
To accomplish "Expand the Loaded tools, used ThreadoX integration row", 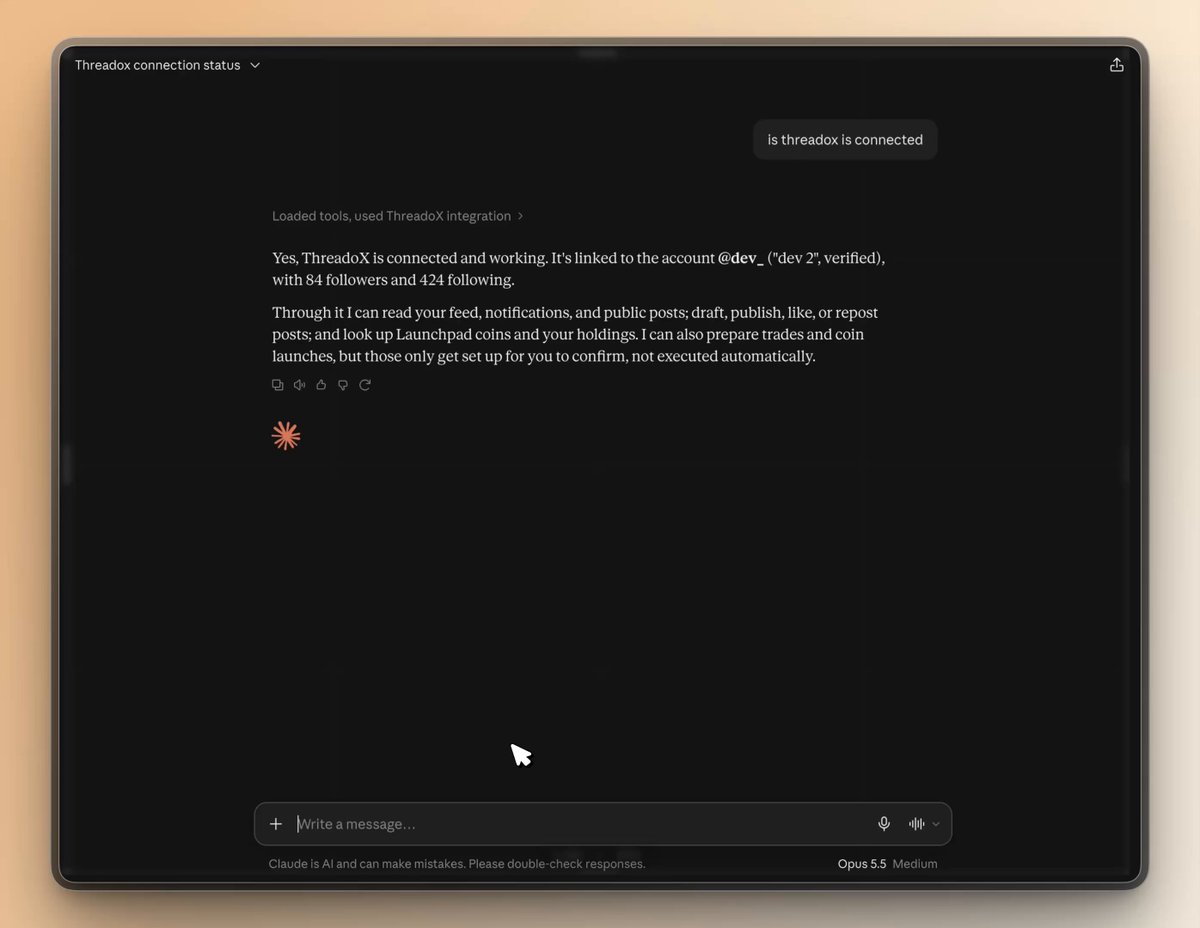I will pyautogui.click(x=398, y=216).
